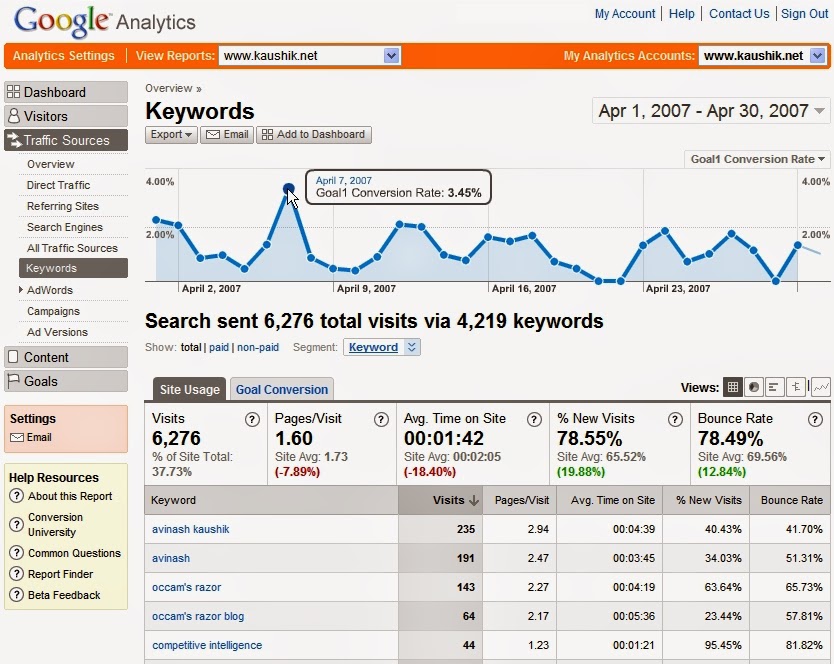Switch to table view icon
834x664 pixels.
tap(733, 387)
